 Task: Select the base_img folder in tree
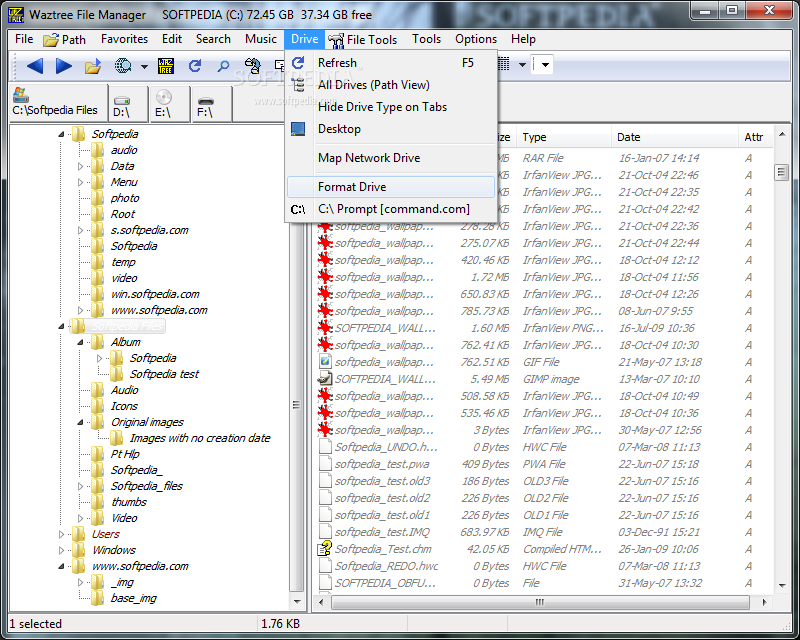pos(134,598)
